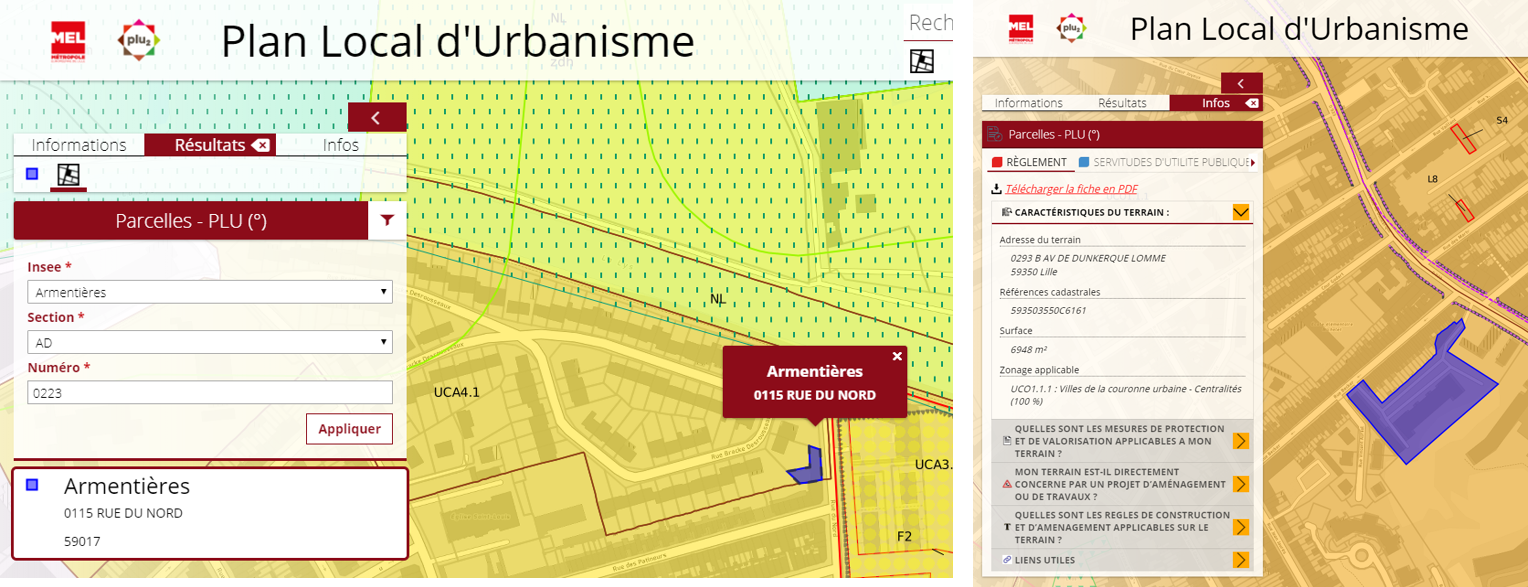Click the parcel search icon under Résultats tab
Viewport: 1528px width, 587px height.
pyautogui.click(x=69, y=174)
